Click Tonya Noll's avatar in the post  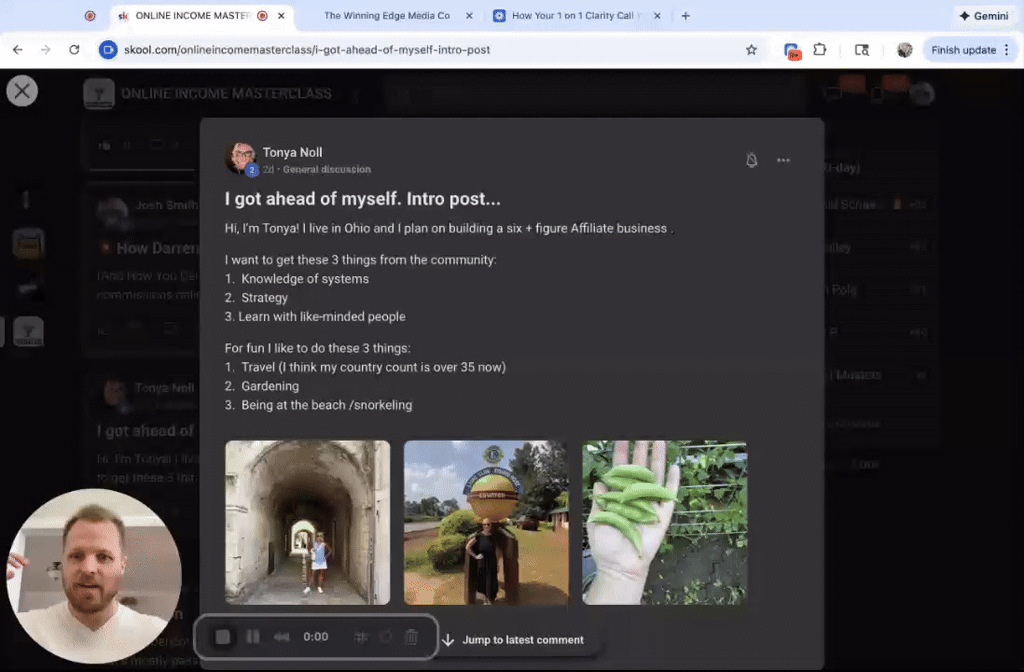click(240, 159)
